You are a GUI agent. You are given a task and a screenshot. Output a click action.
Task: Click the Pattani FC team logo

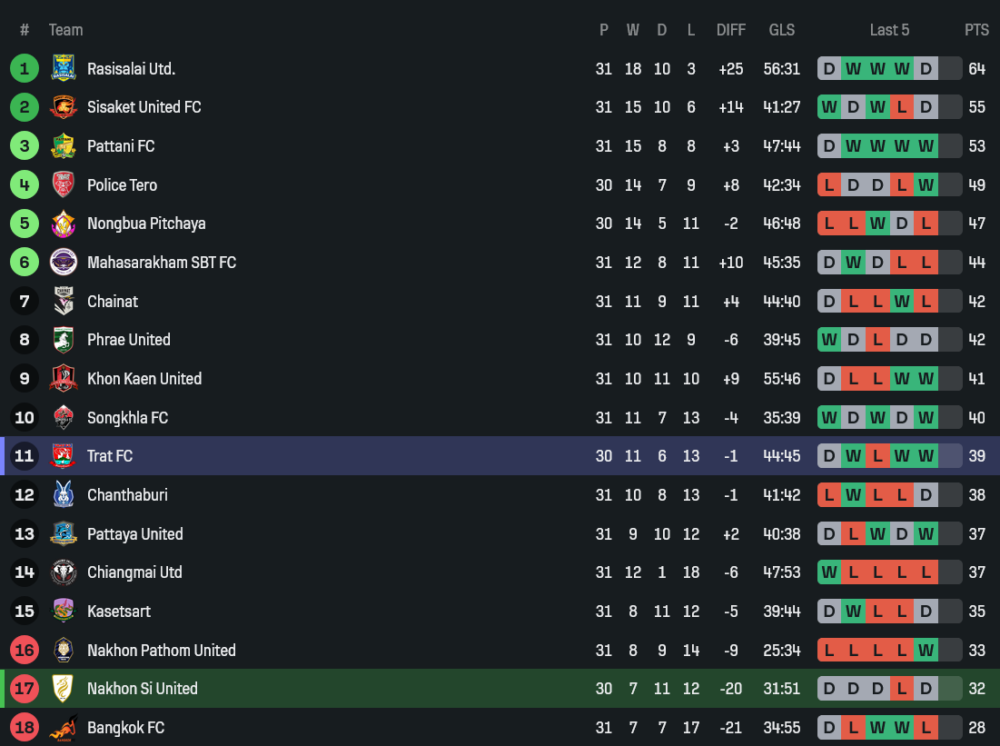pyautogui.click(x=63, y=146)
